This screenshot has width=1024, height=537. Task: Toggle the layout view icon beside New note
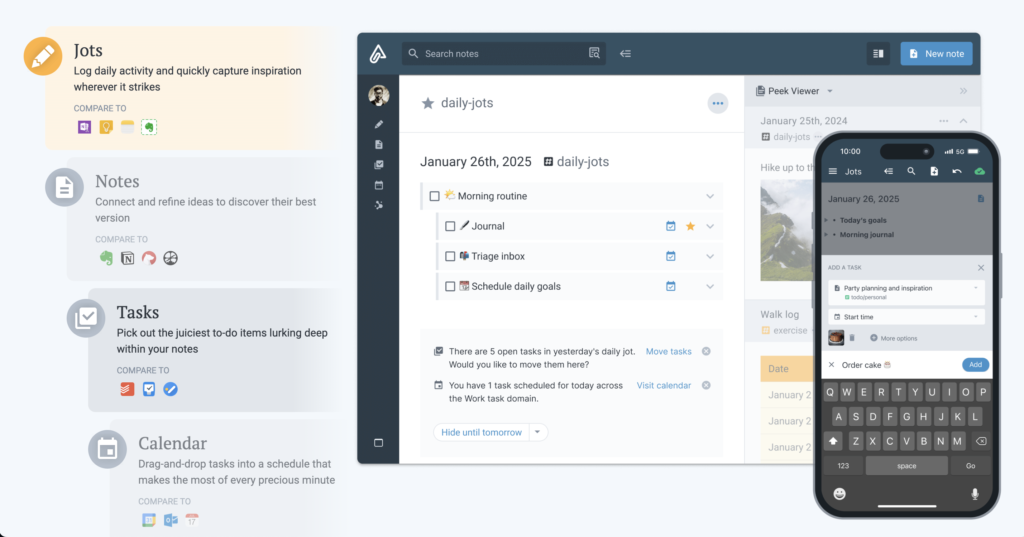click(878, 54)
